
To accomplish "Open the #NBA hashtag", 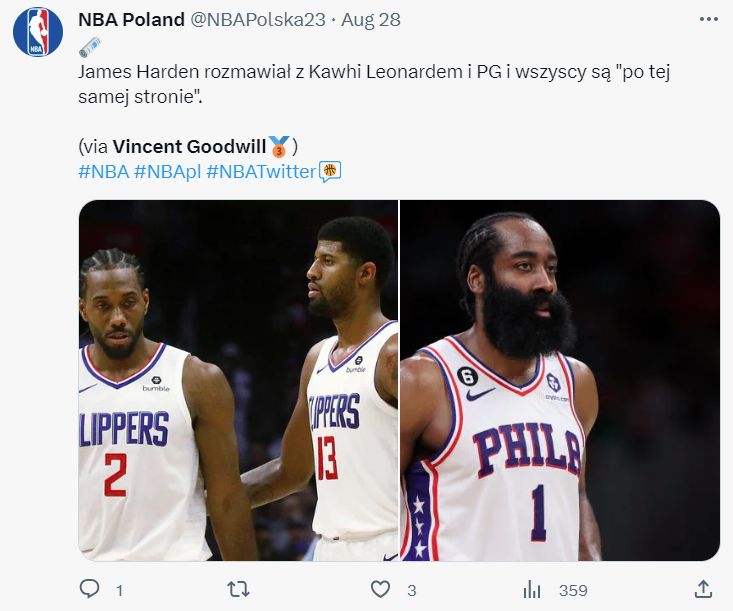I will pyautogui.click(x=103, y=171).
